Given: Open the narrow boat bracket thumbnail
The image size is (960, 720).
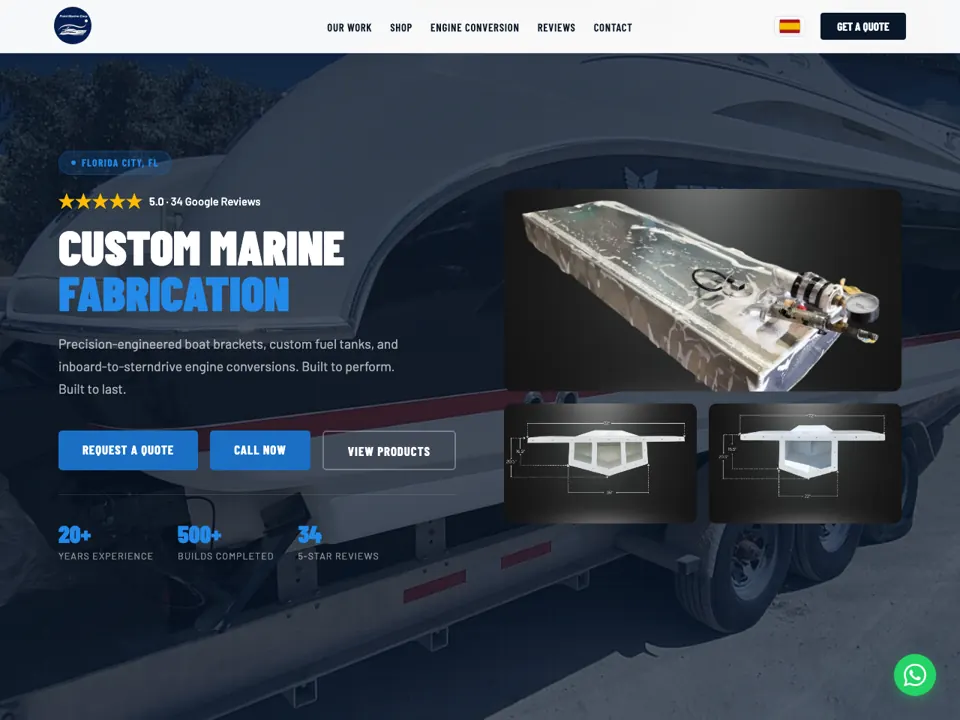Looking at the screenshot, I should pyautogui.click(x=805, y=463).
